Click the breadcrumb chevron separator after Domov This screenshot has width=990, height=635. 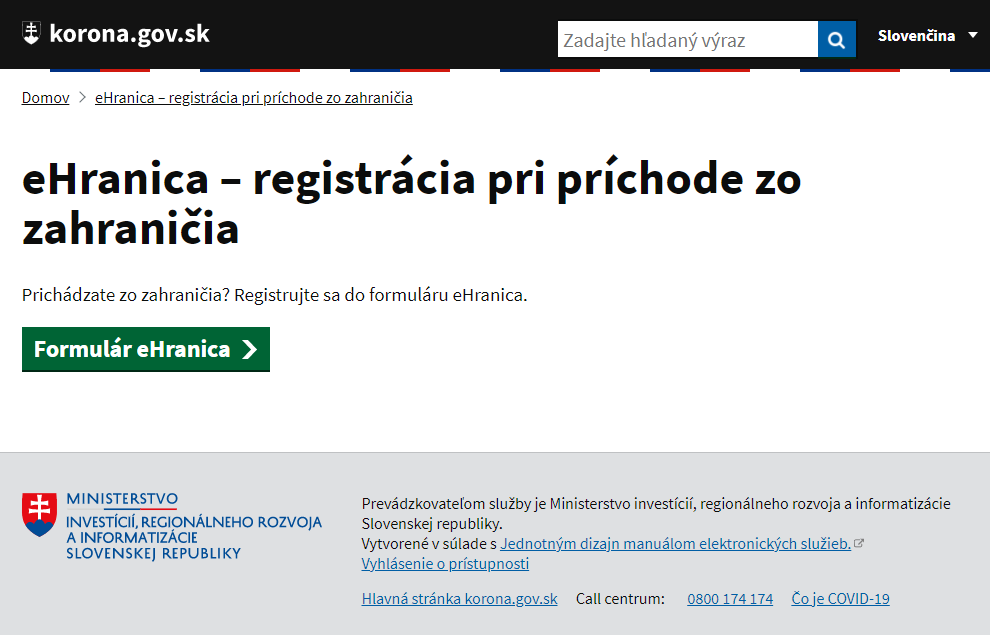(x=82, y=98)
